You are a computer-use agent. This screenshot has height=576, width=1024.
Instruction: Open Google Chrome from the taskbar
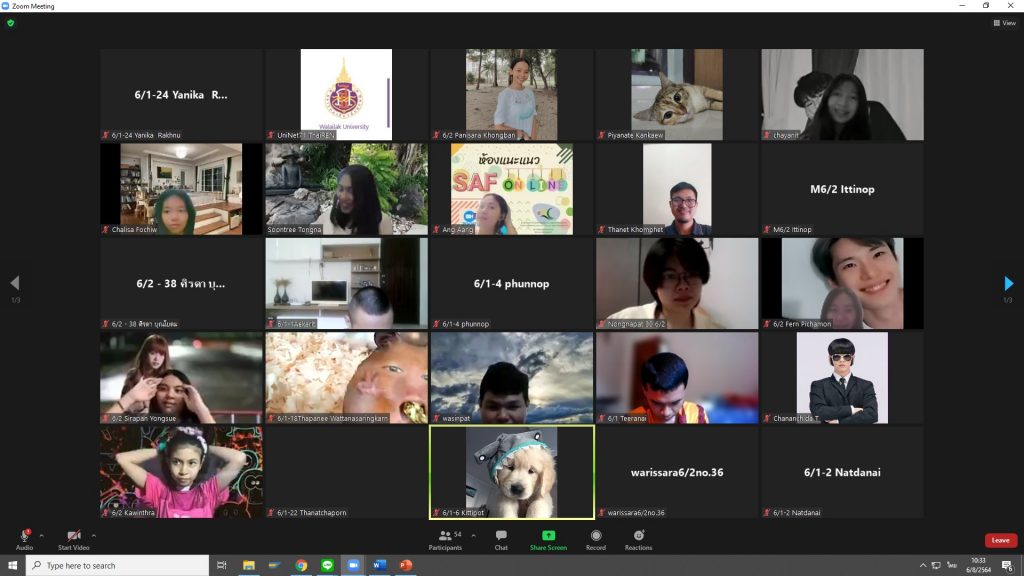coord(301,566)
